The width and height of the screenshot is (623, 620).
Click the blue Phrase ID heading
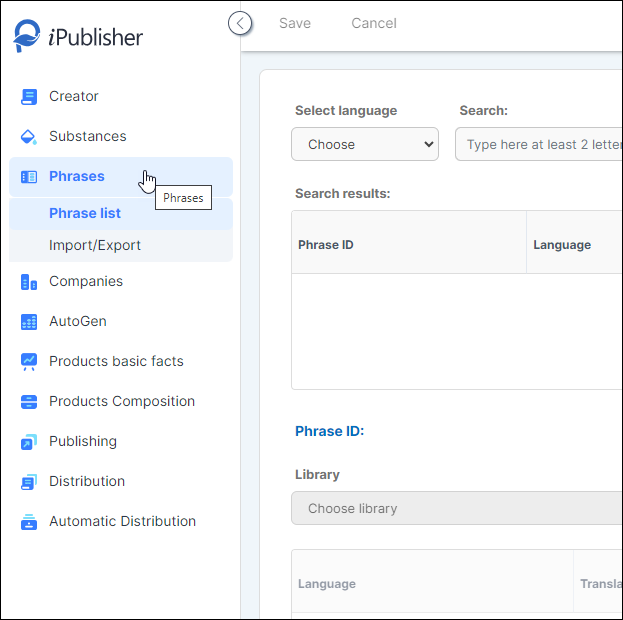click(x=329, y=432)
